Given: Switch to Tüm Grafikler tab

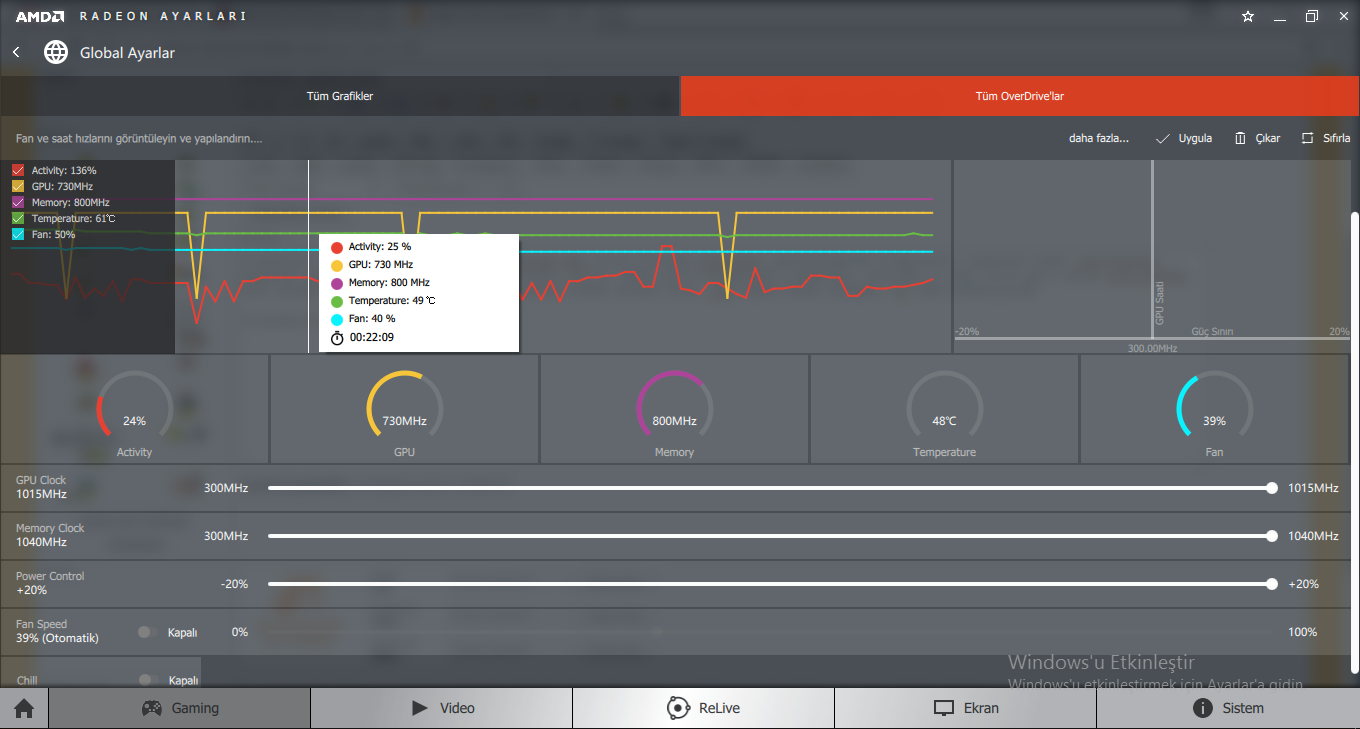Looking at the screenshot, I should (340, 96).
